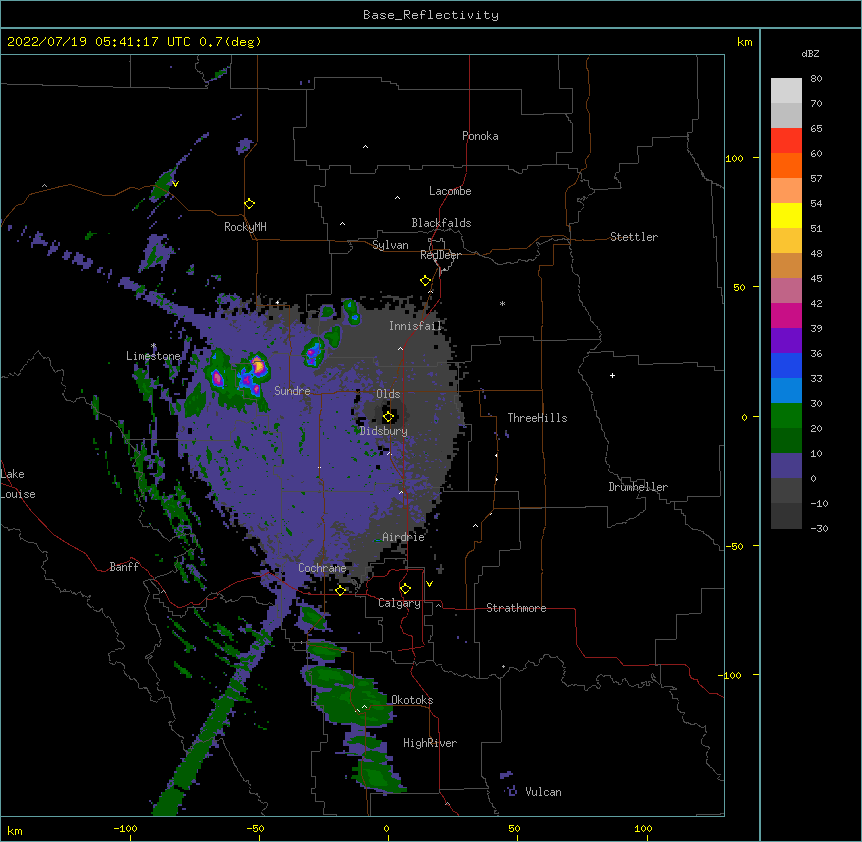The height and width of the screenshot is (842, 862).
Task: Click the white asterisk marker east of Innisfail
Action: coord(502,304)
